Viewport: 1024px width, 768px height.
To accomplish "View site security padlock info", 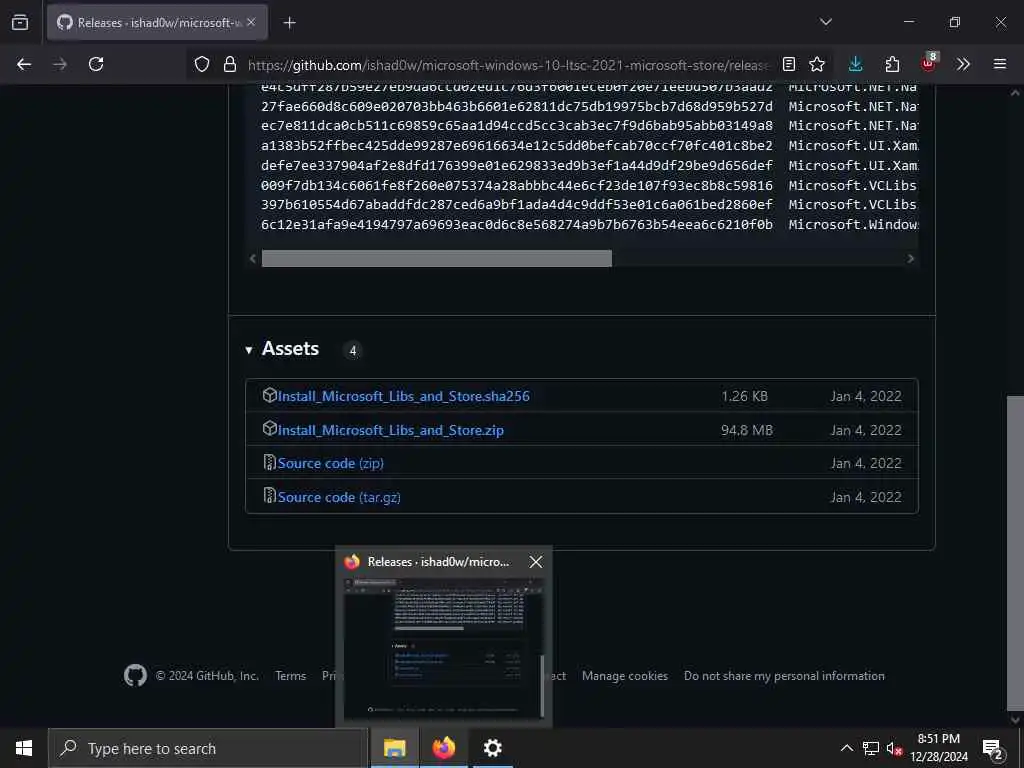I will [x=229, y=64].
